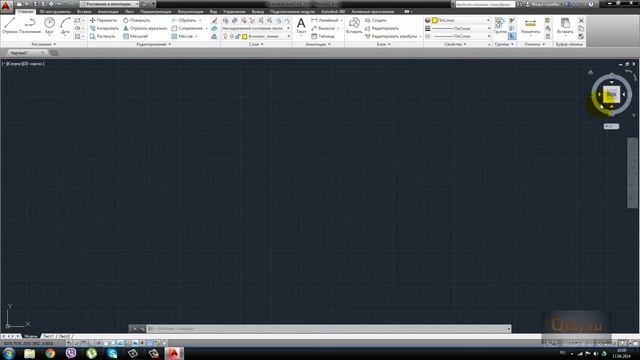Click Insert (Вставить) in the Block panel
Viewport: 640px width, 360px height.
pyautogui.click(x=354, y=25)
